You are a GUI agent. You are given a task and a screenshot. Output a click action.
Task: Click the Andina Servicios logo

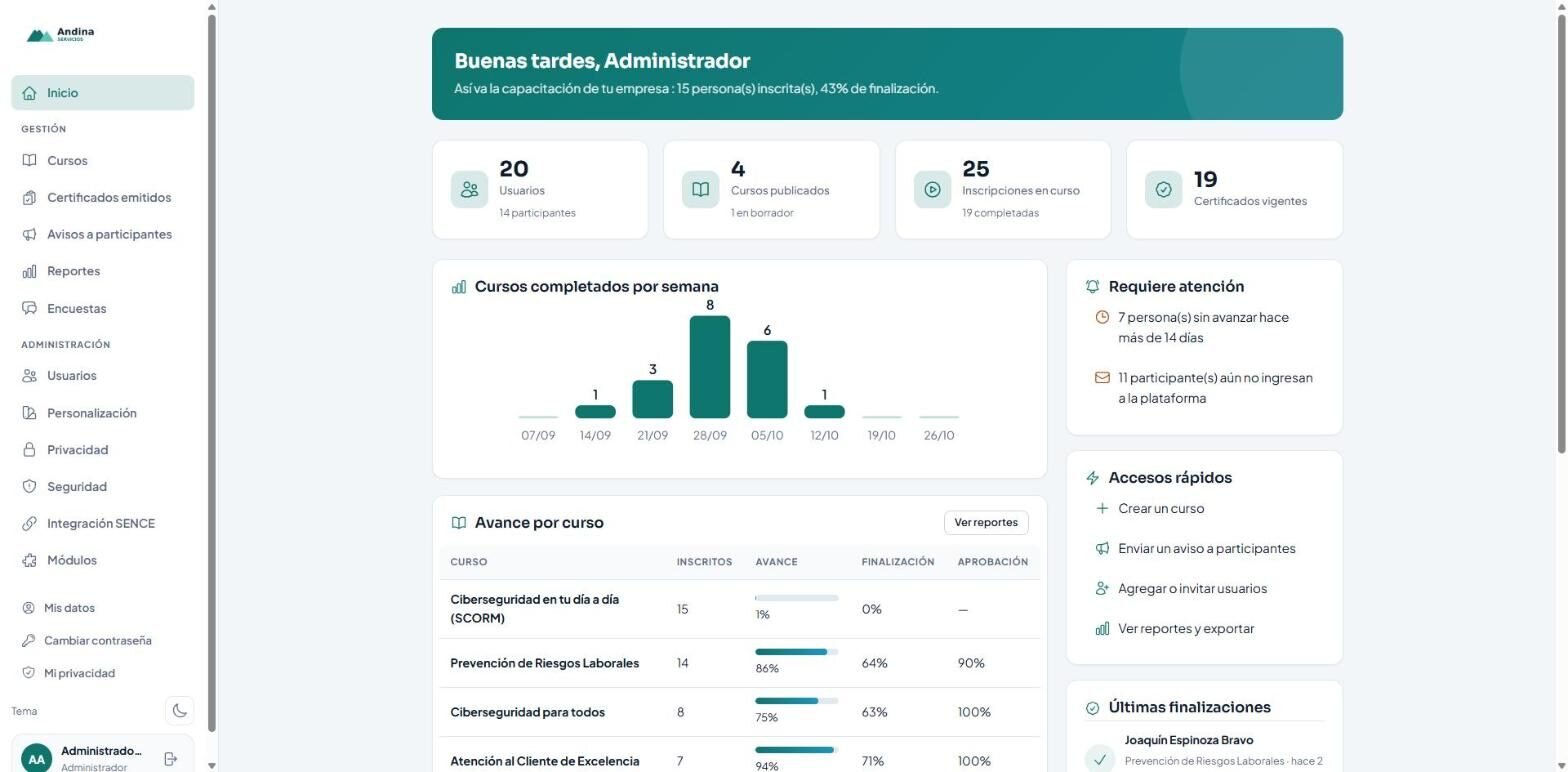tap(60, 35)
